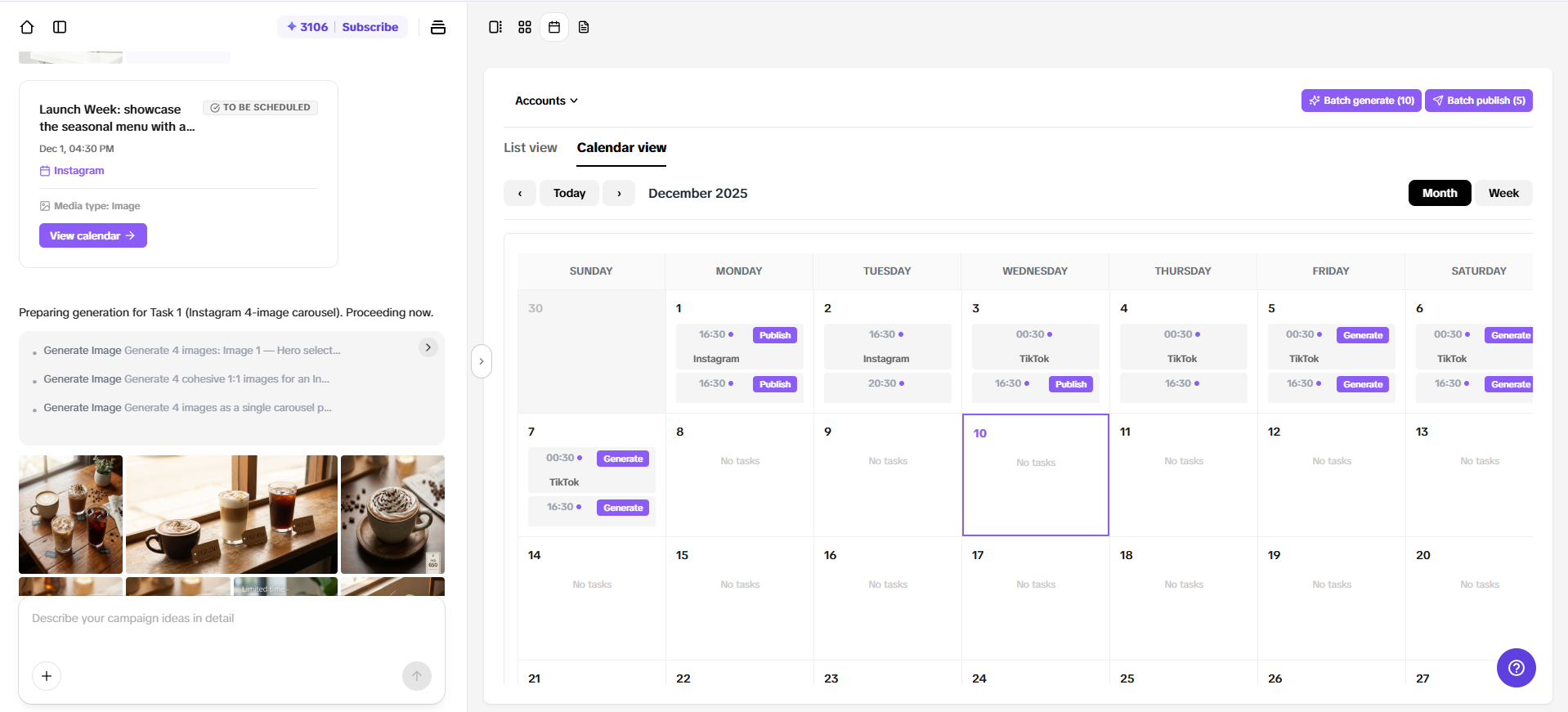Click the Launch Week card title
The width and height of the screenshot is (1568, 712).
point(117,118)
